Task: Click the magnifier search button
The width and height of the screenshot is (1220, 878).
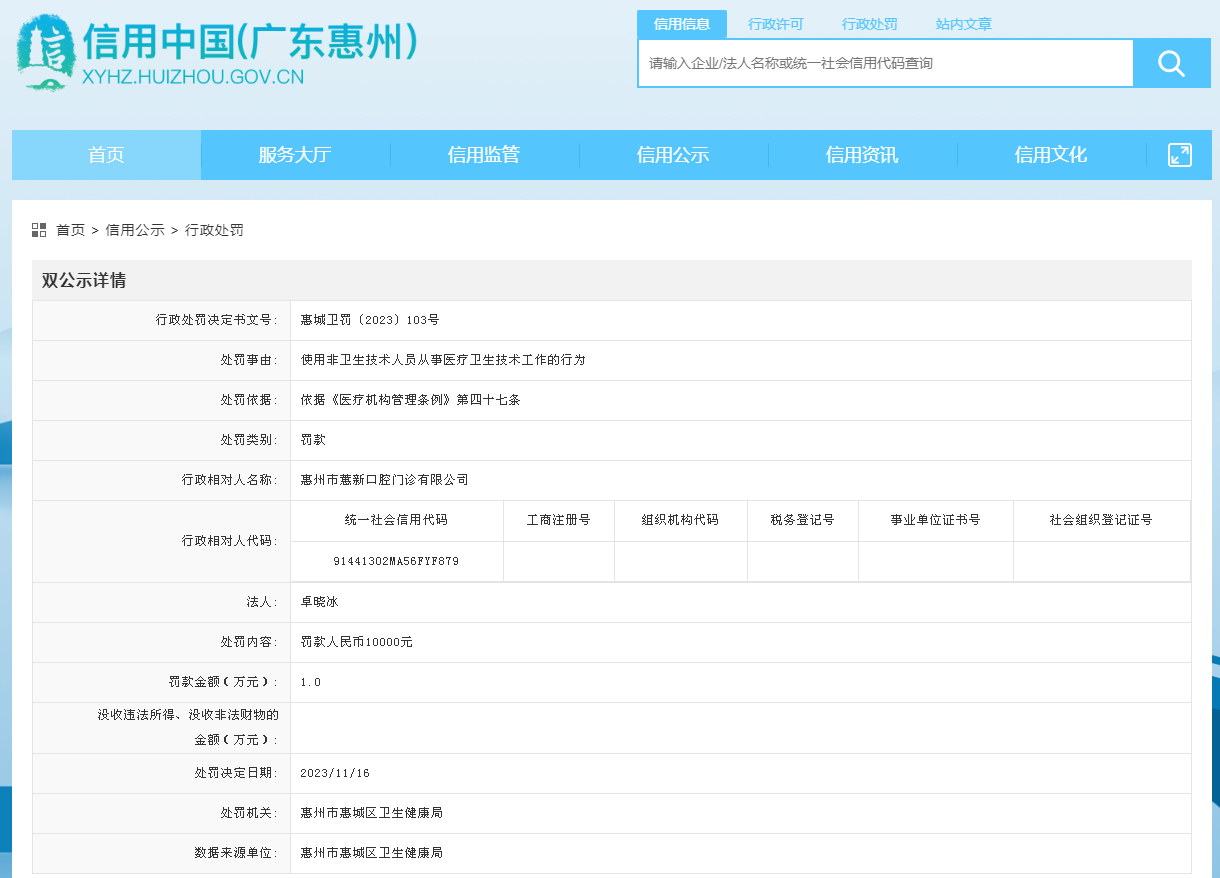Action: coord(1171,63)
